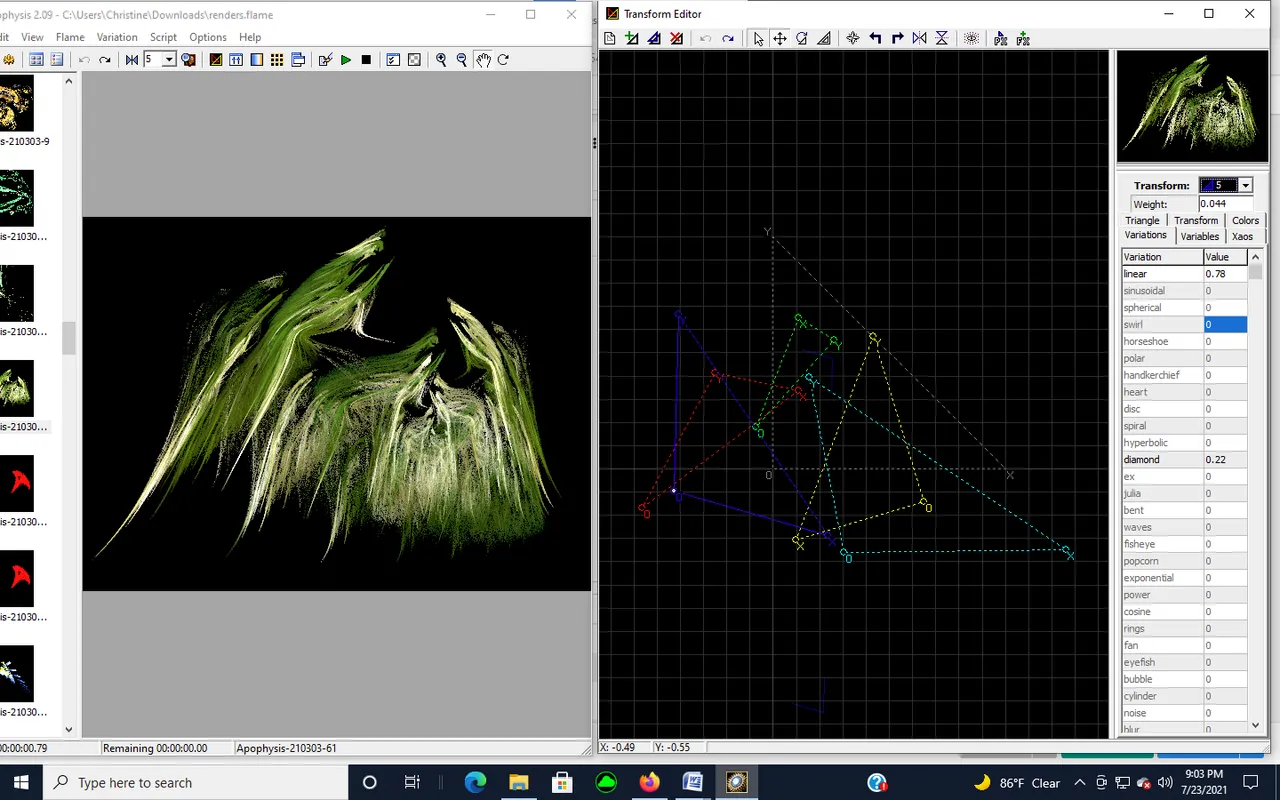Open the View menu
Screen dimensions: 1280x800
point(32,37)
